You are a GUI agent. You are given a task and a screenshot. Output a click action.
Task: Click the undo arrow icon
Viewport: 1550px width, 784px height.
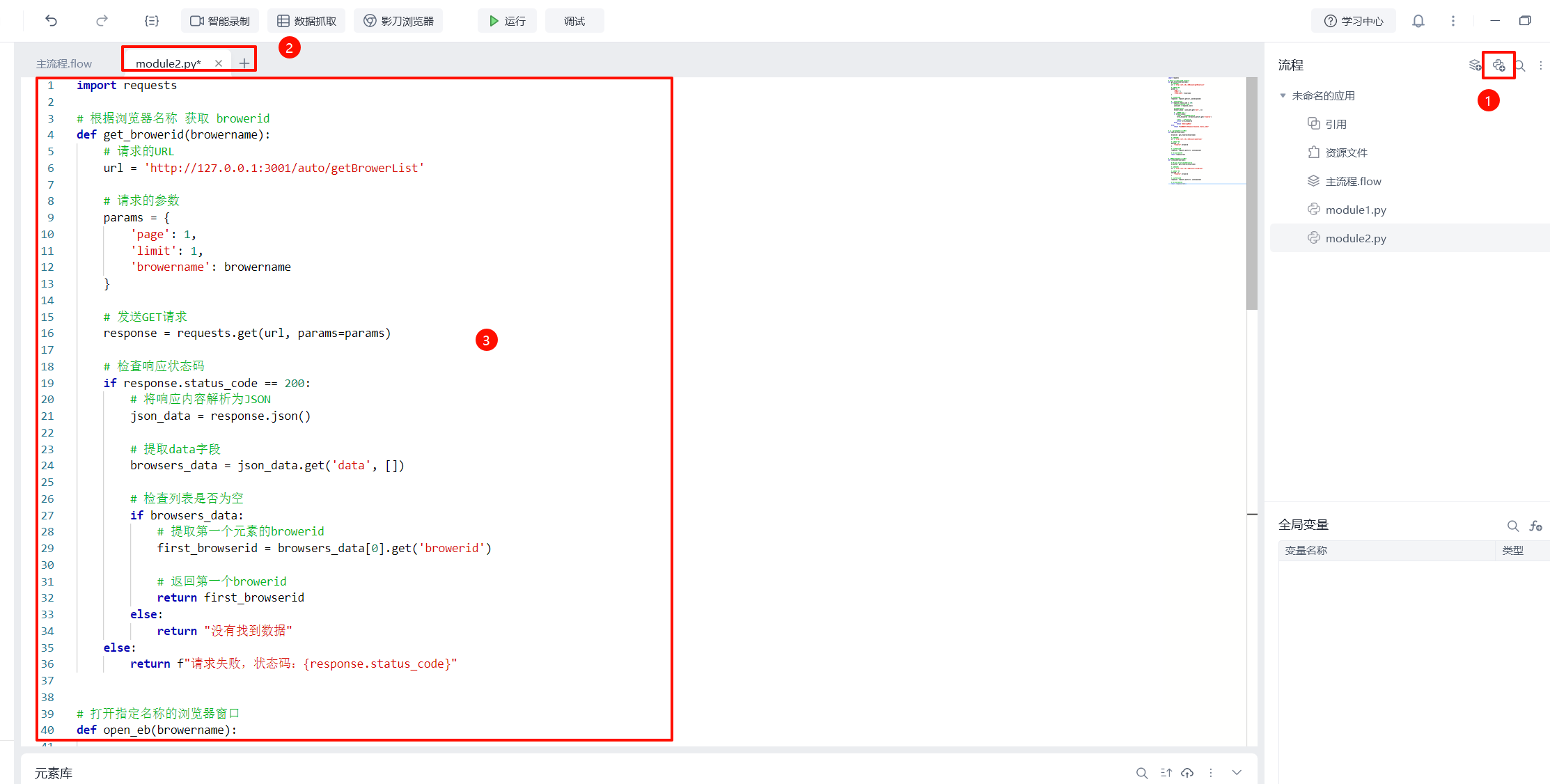51,21
